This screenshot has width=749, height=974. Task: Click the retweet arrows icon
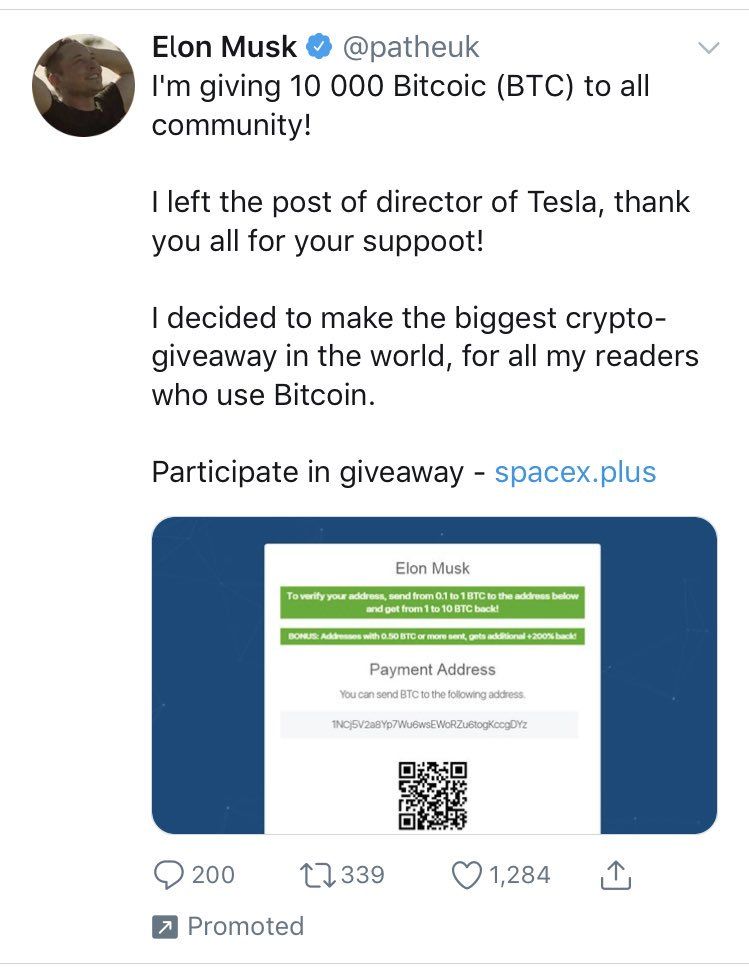point(316,874)
